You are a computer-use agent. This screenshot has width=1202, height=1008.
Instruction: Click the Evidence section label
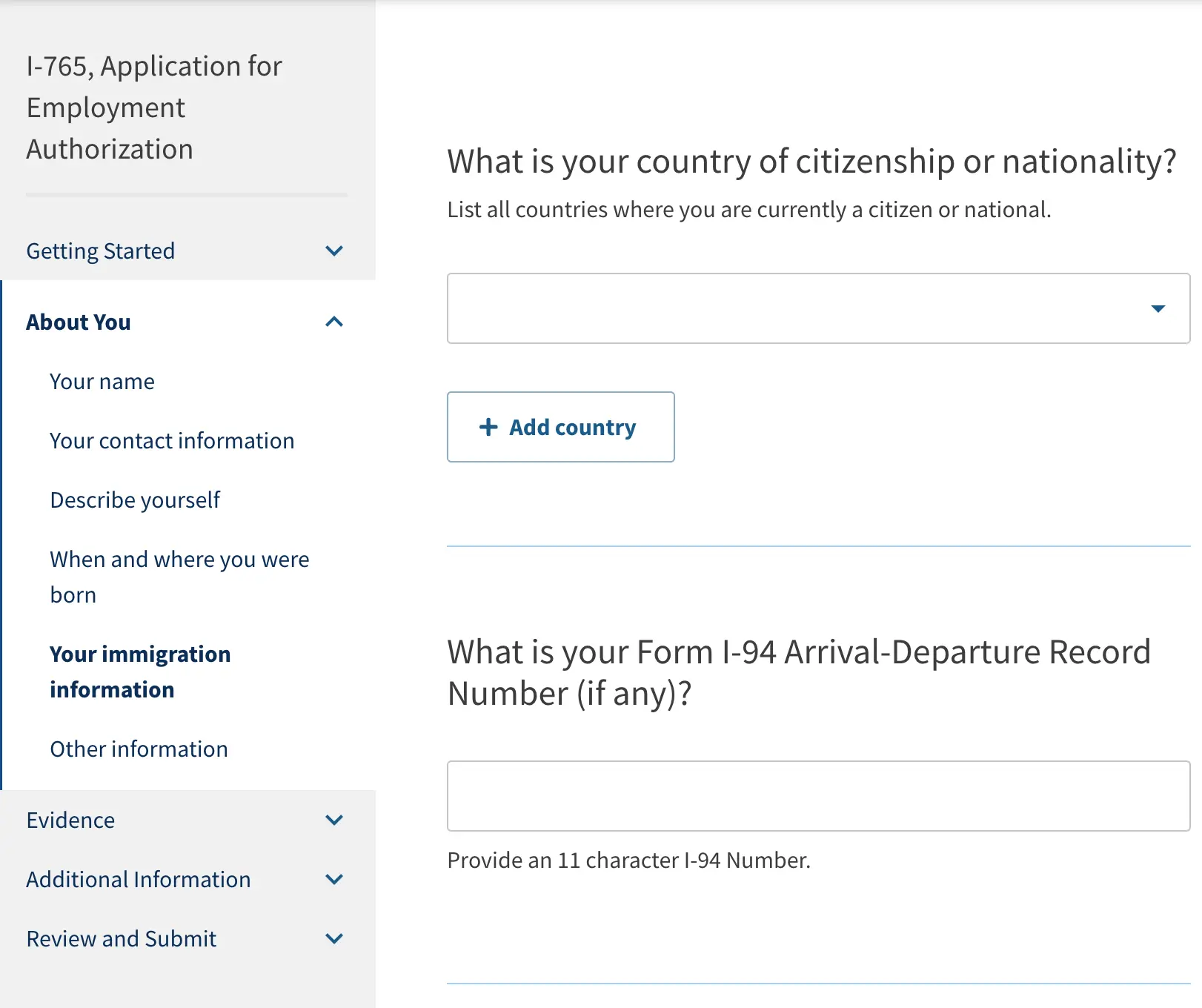tap(70, 820)
